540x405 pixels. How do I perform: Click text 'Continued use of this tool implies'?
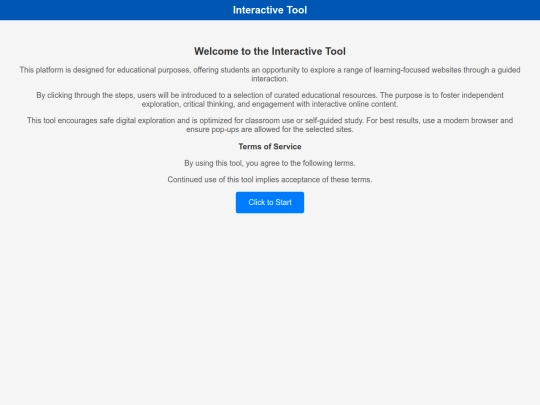pyautogui.click(x=270, y=180)
